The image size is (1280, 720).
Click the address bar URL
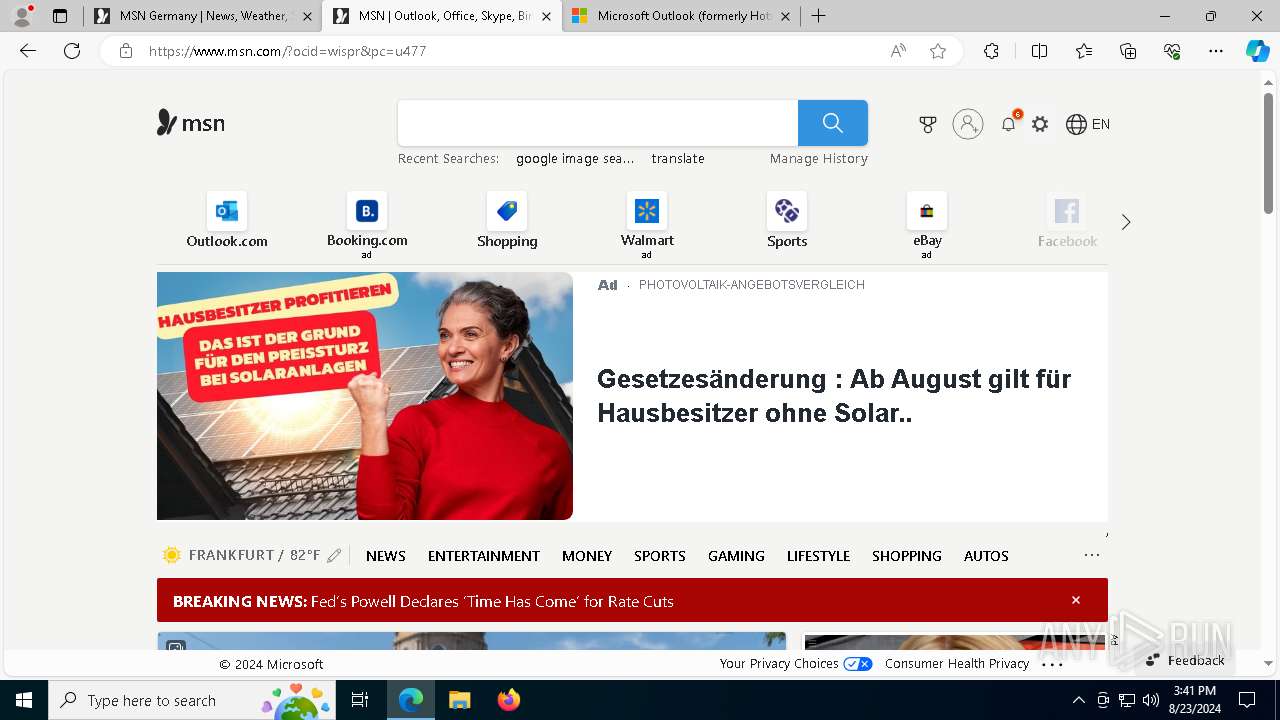[288, 51]
